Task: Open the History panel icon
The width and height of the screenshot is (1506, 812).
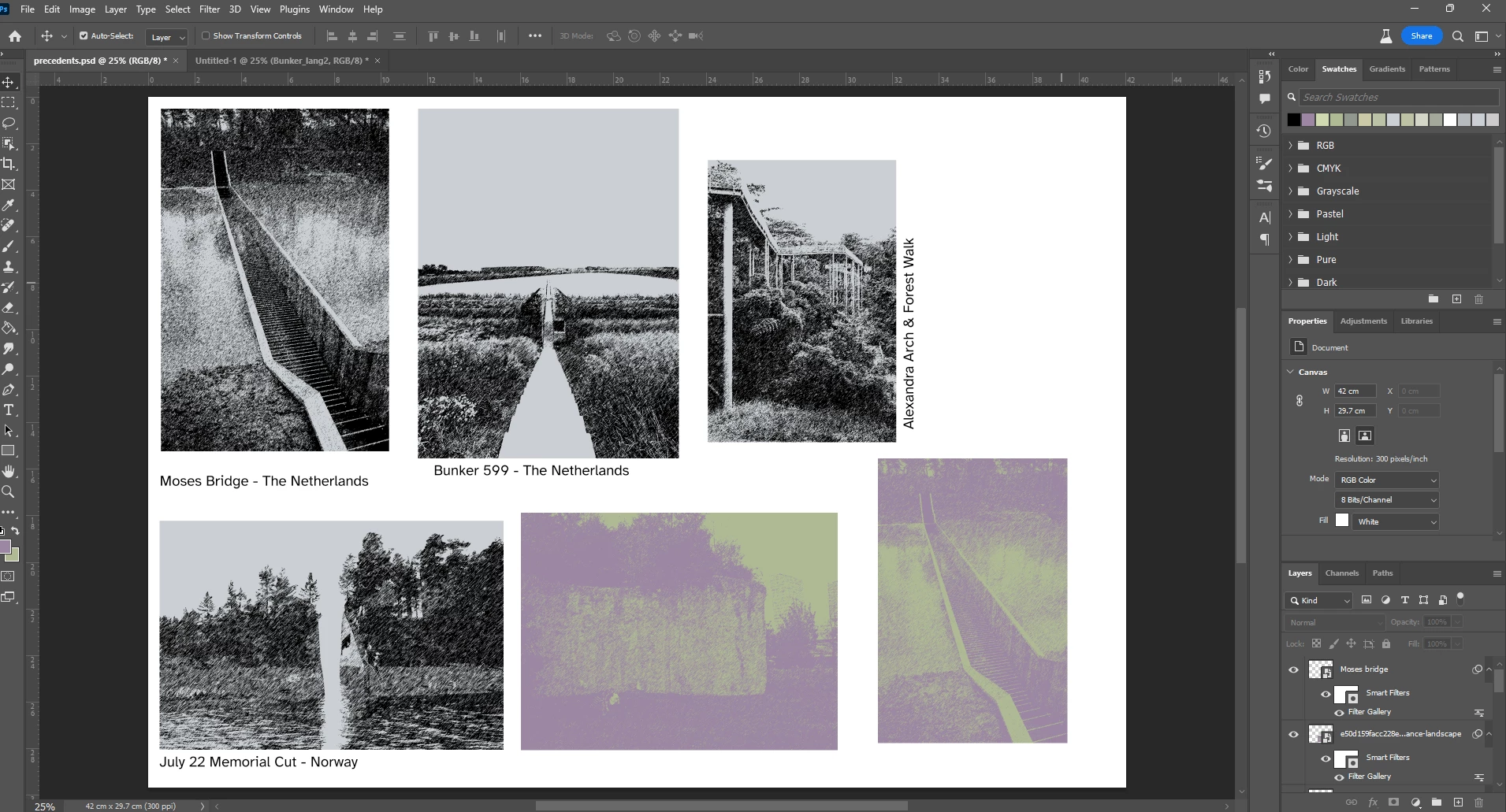Action: 1264,131
